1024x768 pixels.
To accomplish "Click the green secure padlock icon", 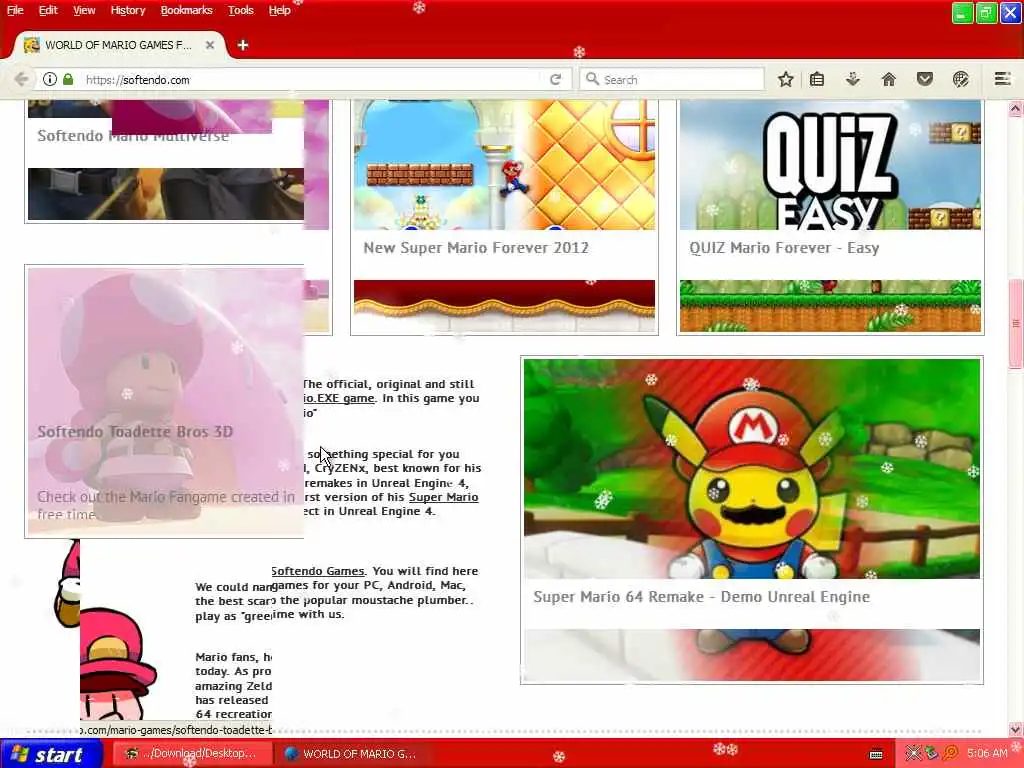I will 68,80.
